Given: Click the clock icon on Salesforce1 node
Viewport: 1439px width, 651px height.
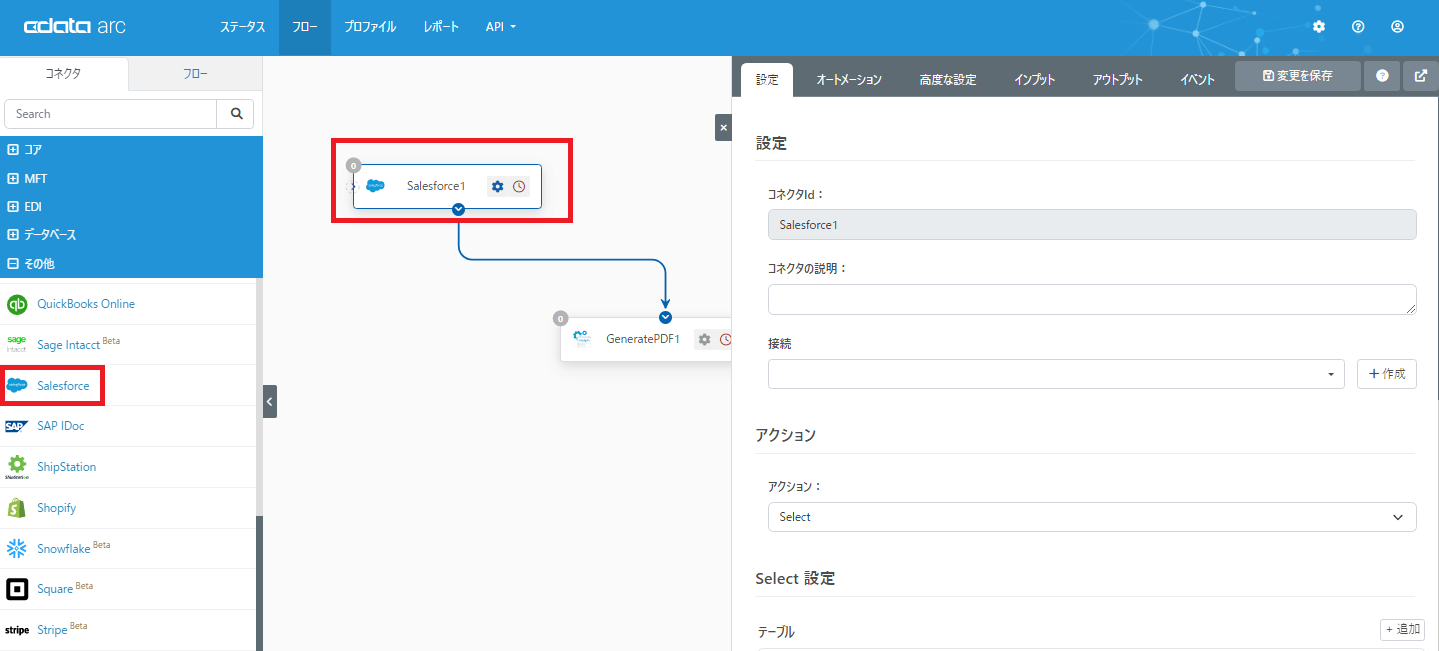Looking at the screenshot, I should pos(519,186).
